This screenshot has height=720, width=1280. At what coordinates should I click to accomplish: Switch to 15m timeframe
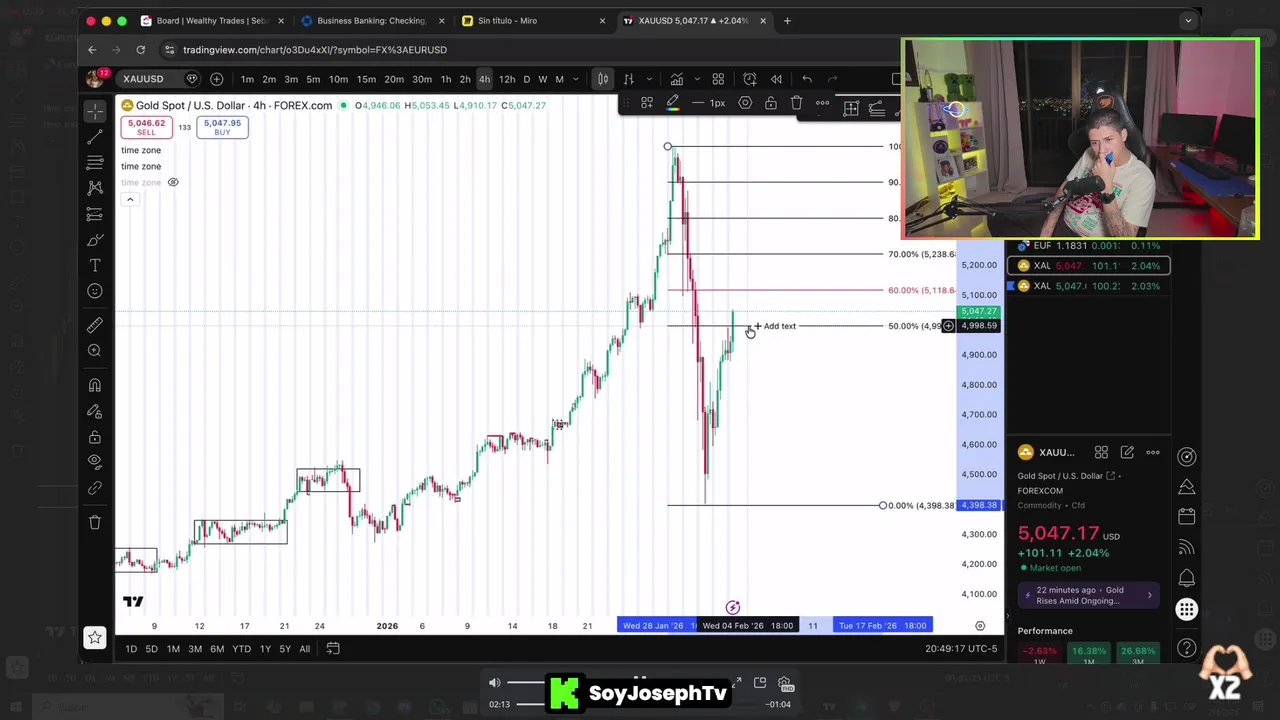click(366, 79)
